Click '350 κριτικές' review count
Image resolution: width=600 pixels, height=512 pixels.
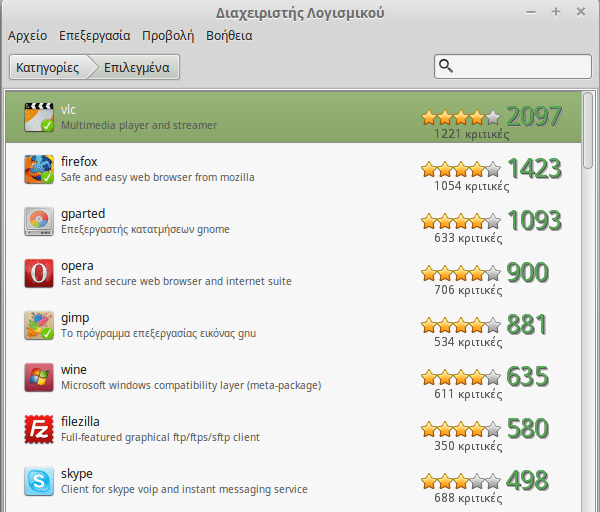click(x=468, y=446)
